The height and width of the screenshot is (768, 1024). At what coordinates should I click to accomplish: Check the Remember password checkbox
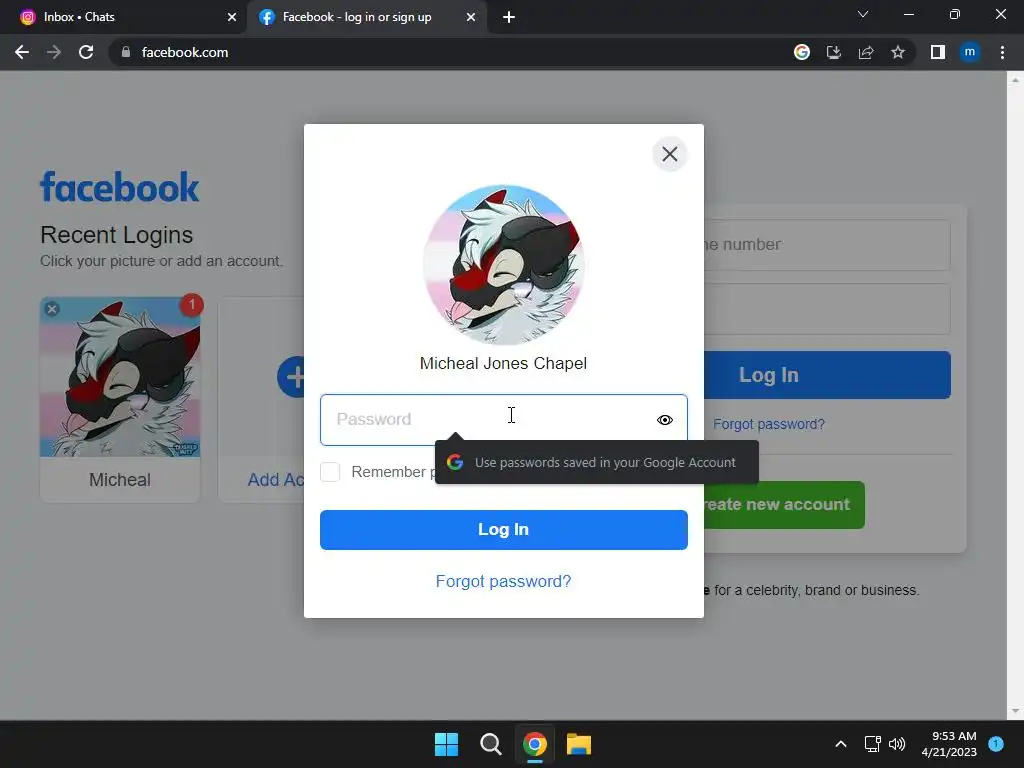tap(330, 472)
